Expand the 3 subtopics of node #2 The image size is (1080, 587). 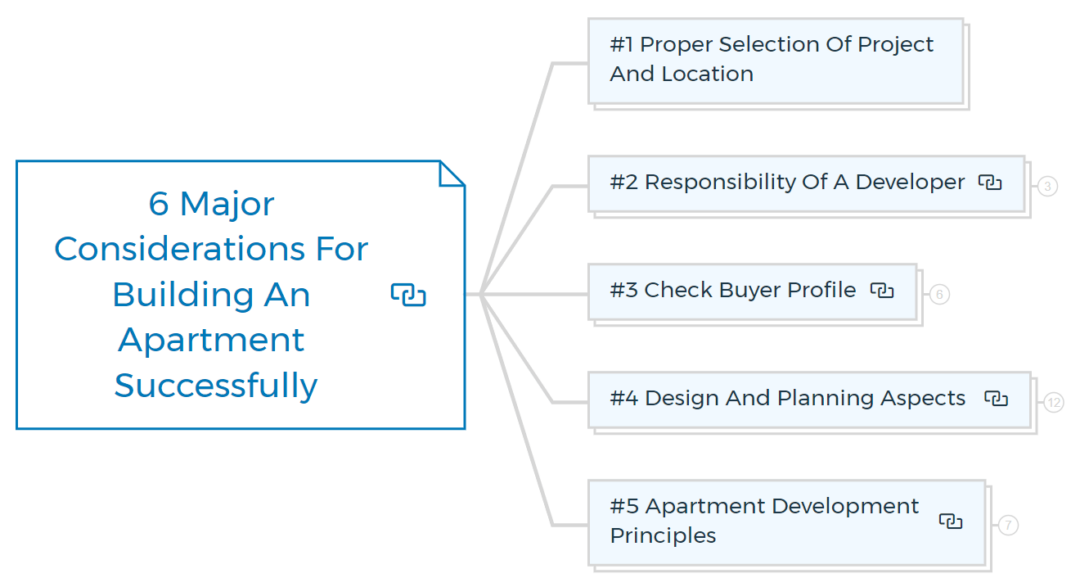pyautogui.click(x=1047, y=186)
